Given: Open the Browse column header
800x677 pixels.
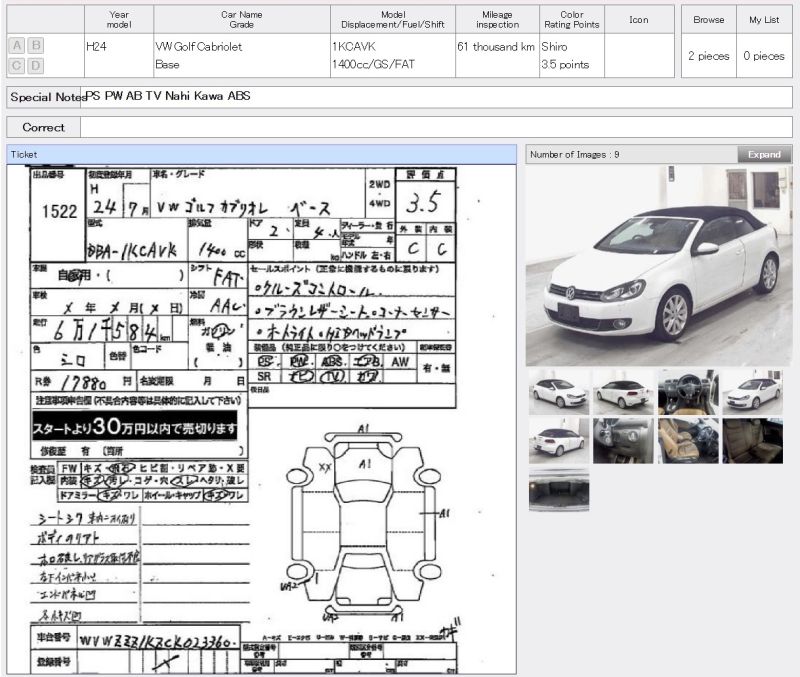Looking at the screenshot, I should (x=709, y=19).
